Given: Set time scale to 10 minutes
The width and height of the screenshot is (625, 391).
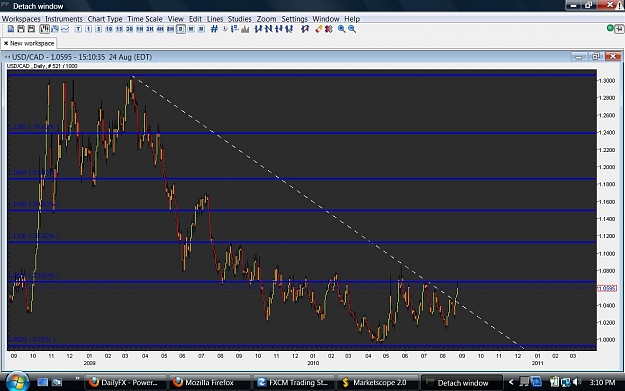Looking at the screenshot, I should (109, 29).
